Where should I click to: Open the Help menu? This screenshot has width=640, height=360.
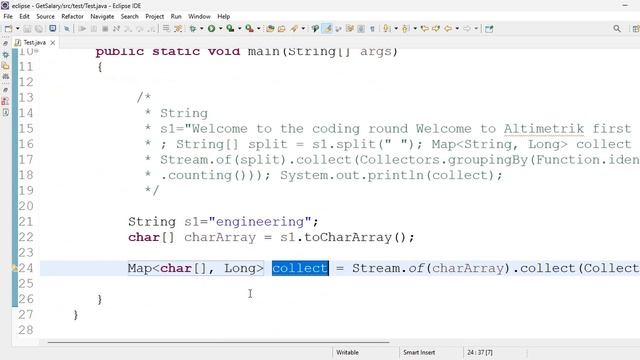click(x=224, y=16)
